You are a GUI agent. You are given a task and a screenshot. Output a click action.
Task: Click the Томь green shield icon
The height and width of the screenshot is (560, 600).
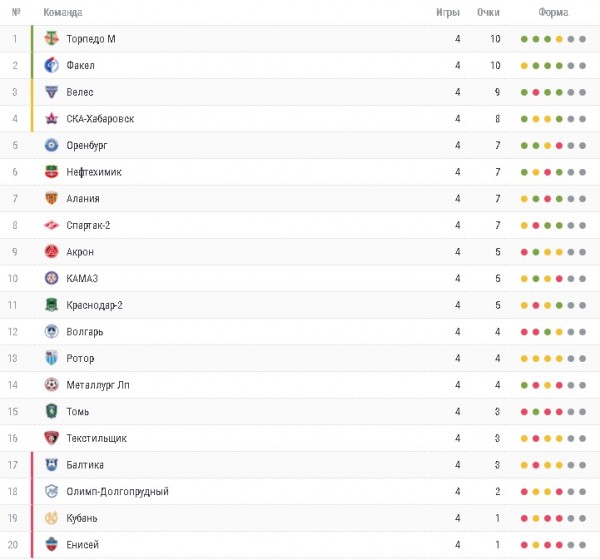click(52, 411)
